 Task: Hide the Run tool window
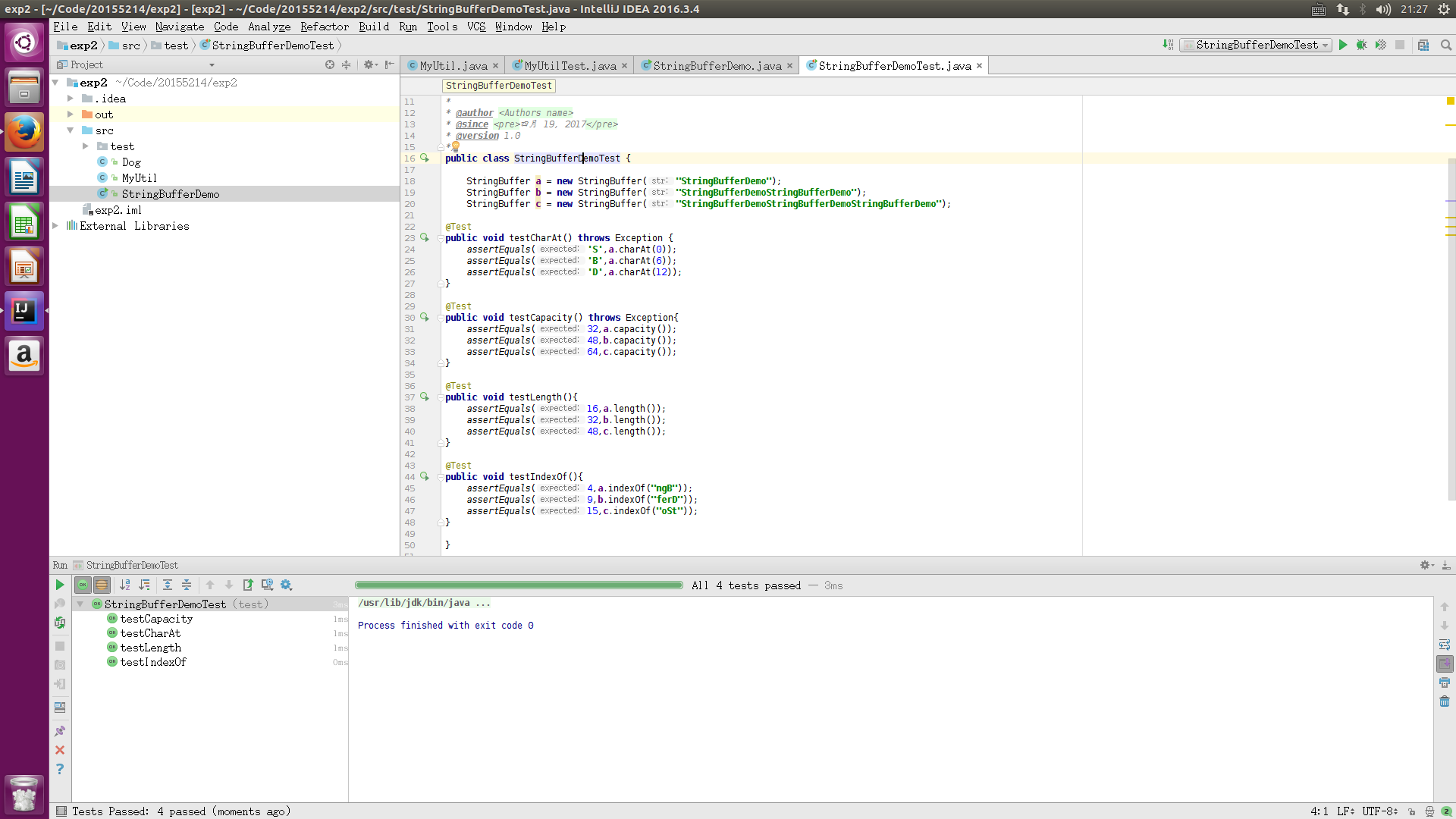coord(1446,565)
